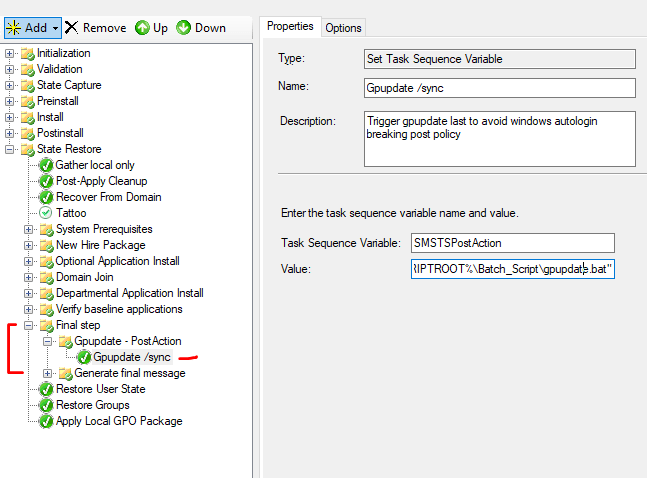Click into the Description text box
Image resolution: width=647 pixels, height=478 pixels.
[x=499, y=138]
